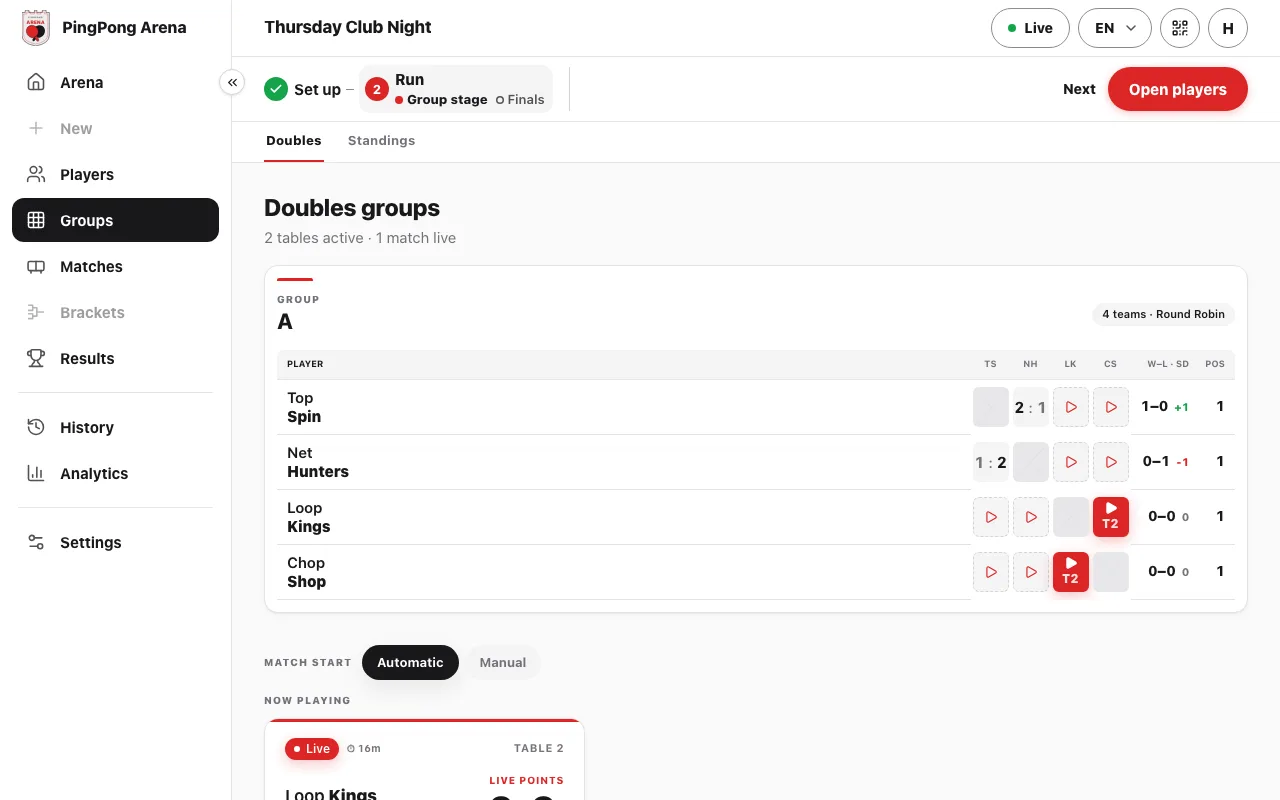Start Chop Shop vs Top Spin match
Screen dimensions: 1280x800
click(x=991, y=572)
